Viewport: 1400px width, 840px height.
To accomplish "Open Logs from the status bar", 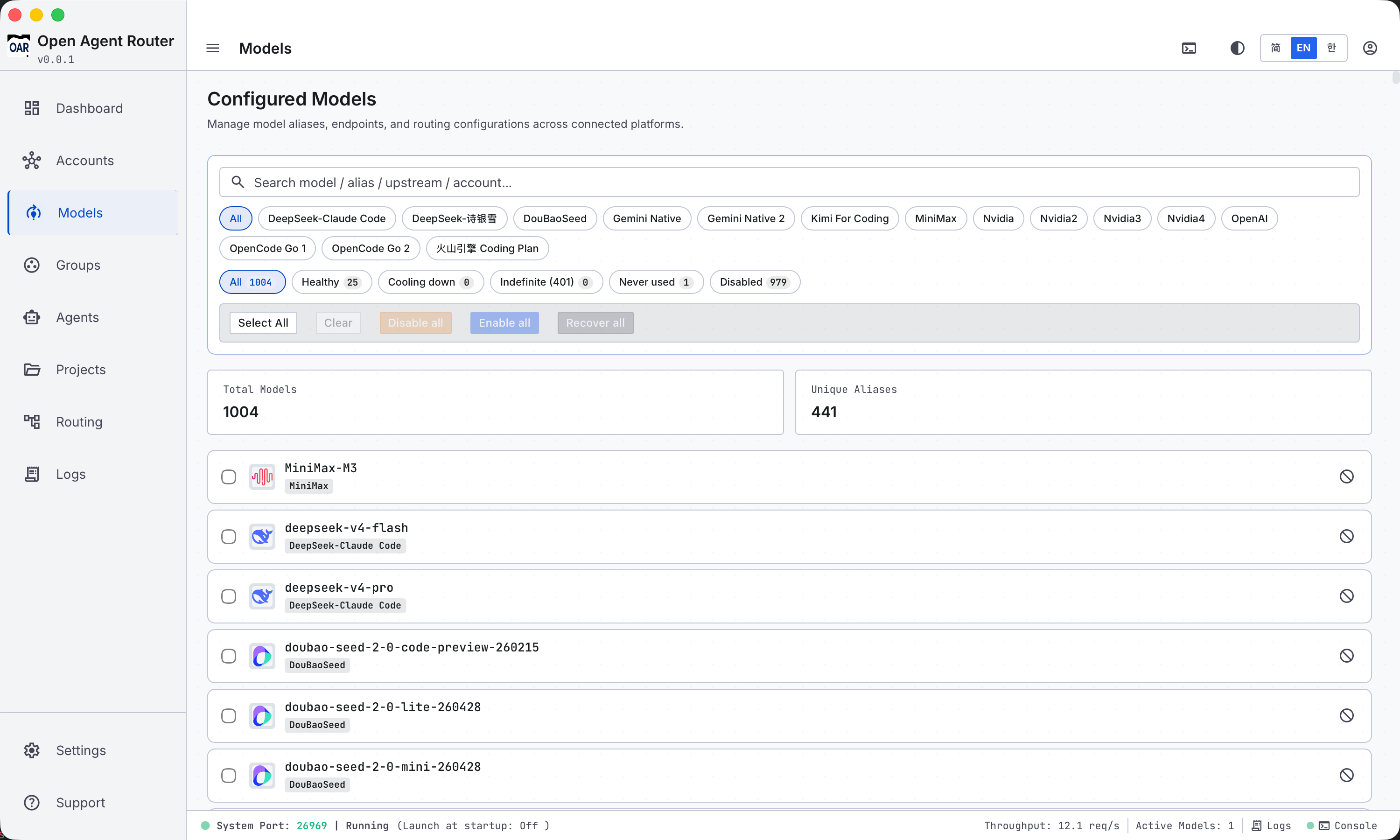I will pos(1272,826).
